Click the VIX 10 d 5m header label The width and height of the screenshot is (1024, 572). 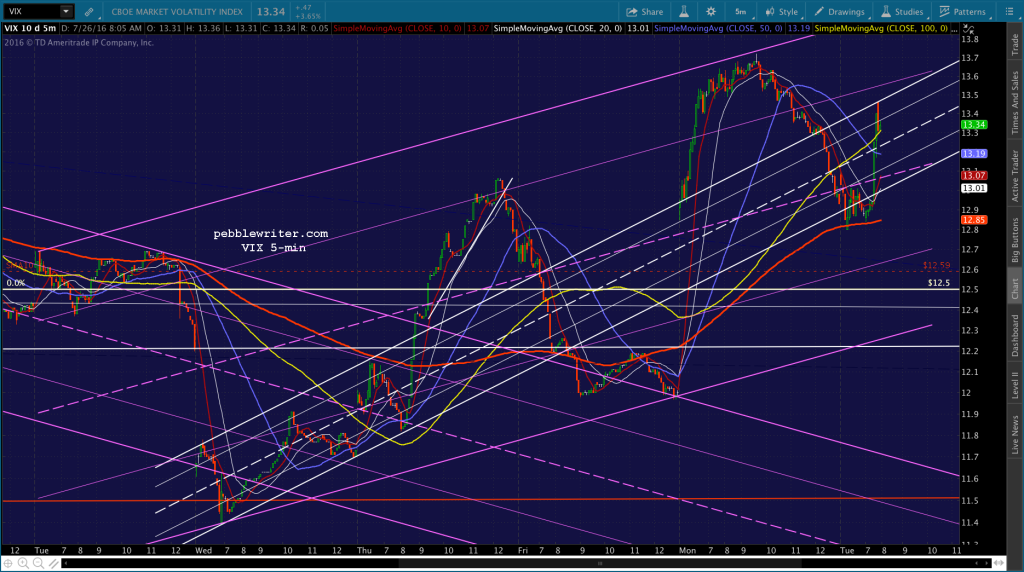coord(30,29)
